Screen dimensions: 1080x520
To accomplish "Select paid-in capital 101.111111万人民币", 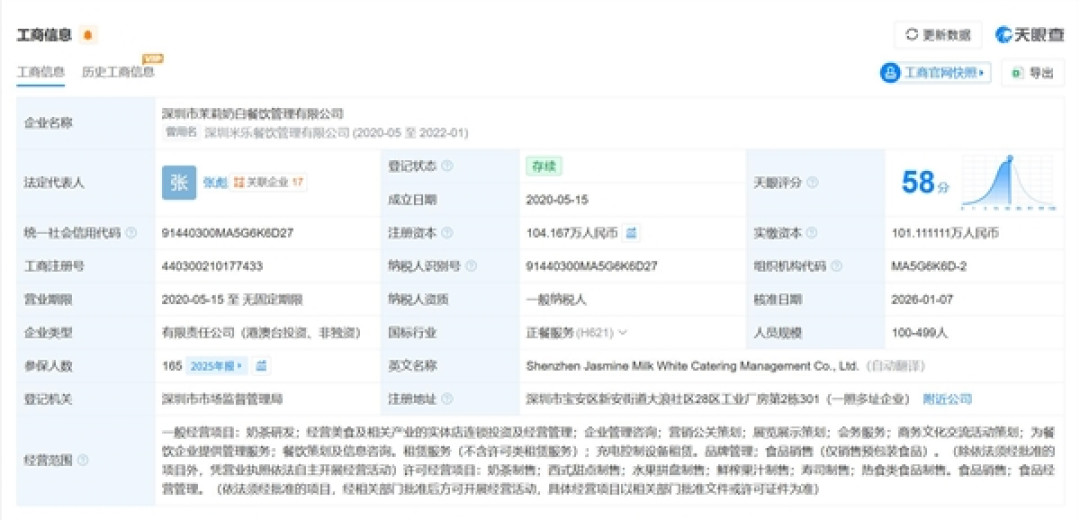I will 945,233.
